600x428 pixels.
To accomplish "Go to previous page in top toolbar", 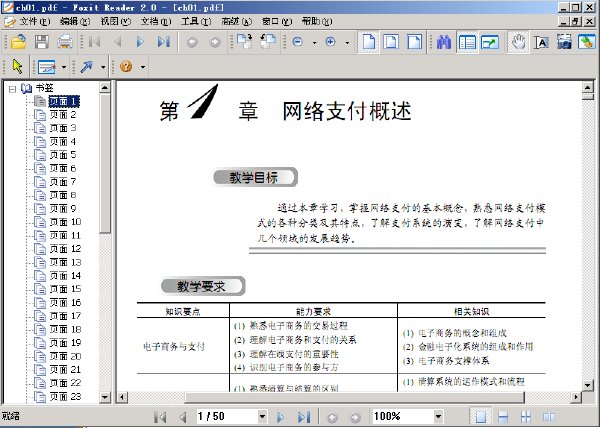I will (117, 42).
